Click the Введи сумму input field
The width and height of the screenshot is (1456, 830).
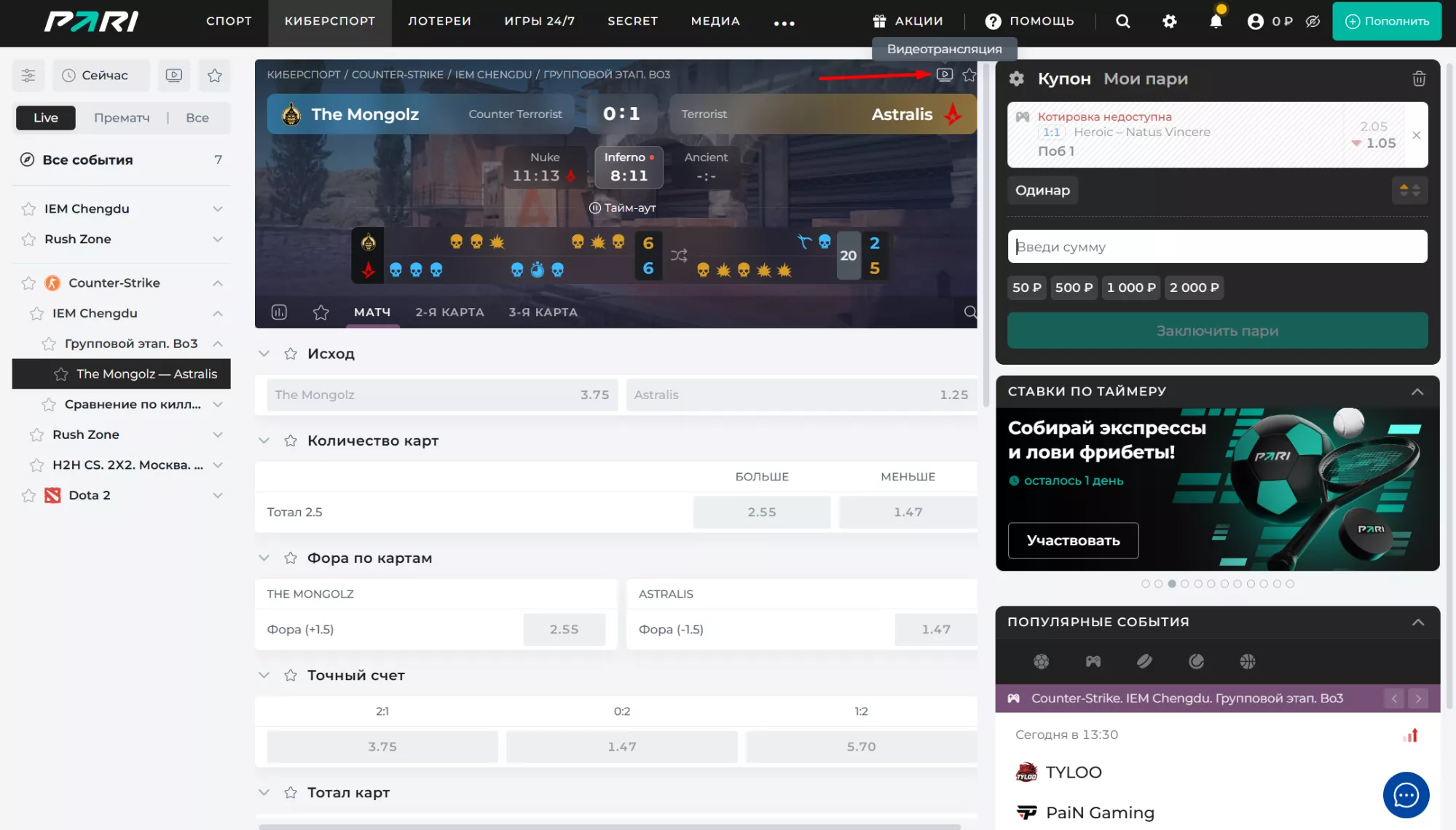coord(1216,247)
